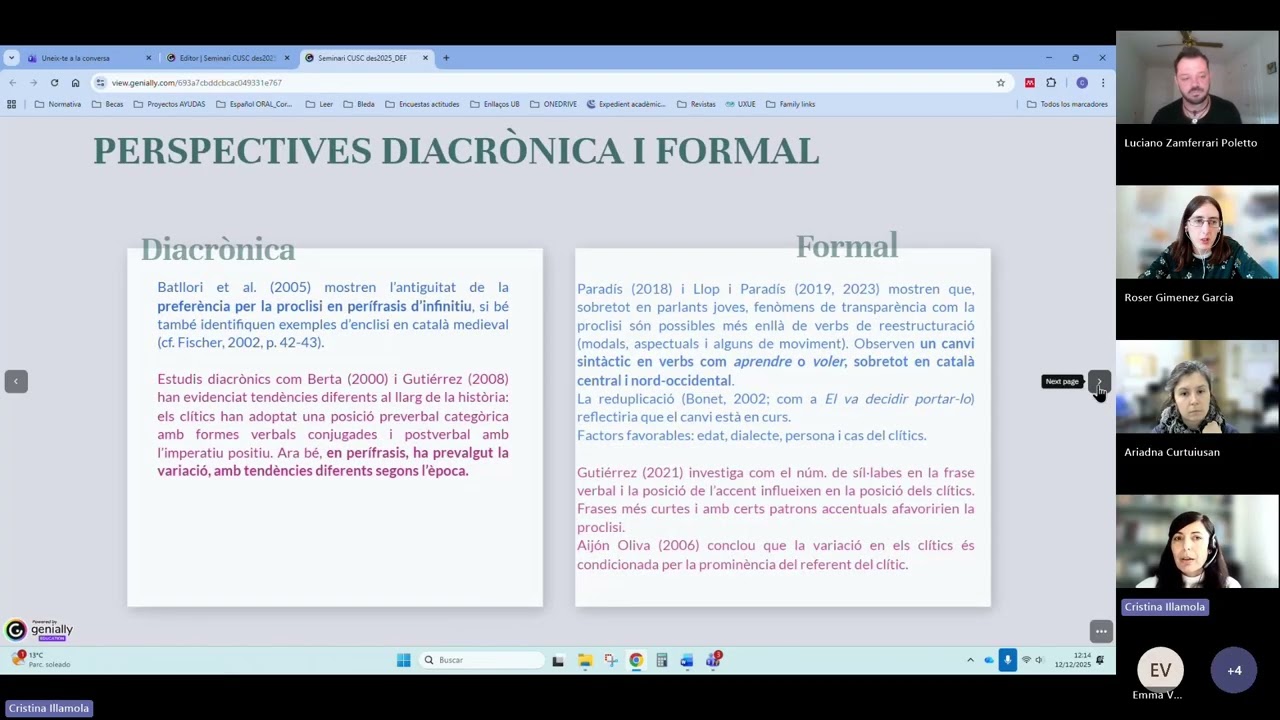Reload the current browser page
Image resolution: width=1280 pixels, height=720 pixels.
[x=54, y=83]
